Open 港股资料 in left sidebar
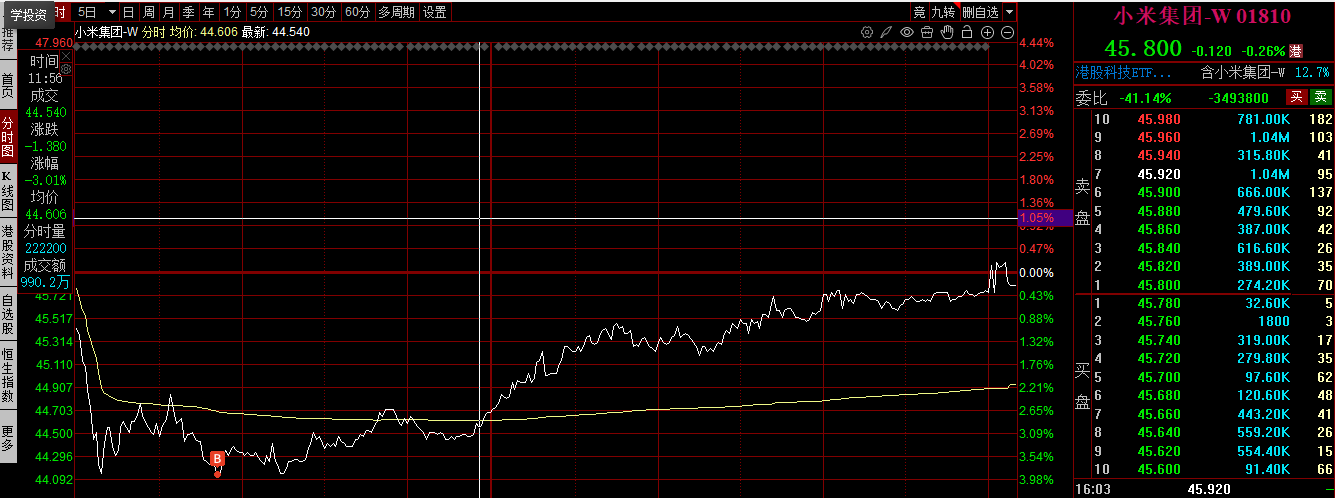Image resolution: width=1335 pixels, height=498 pixels. click(8, 251)
